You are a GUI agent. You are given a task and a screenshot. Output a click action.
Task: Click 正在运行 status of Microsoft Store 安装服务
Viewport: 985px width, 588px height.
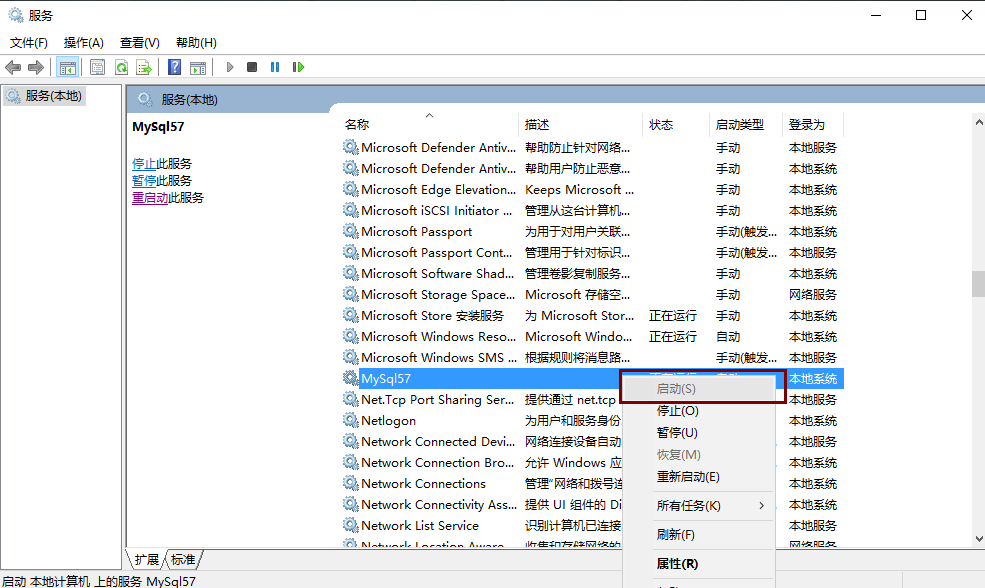point(673,315)
